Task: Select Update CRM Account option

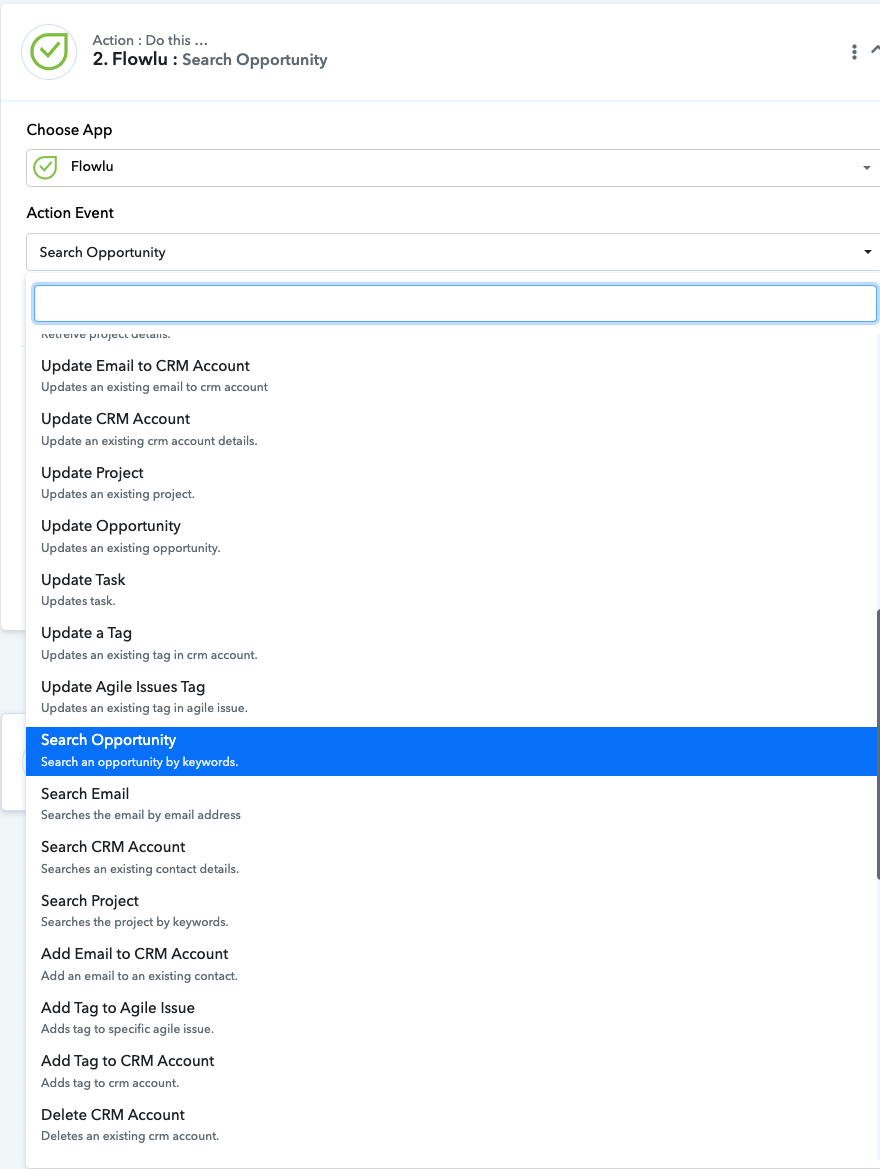Action: [x=451, y=429]
